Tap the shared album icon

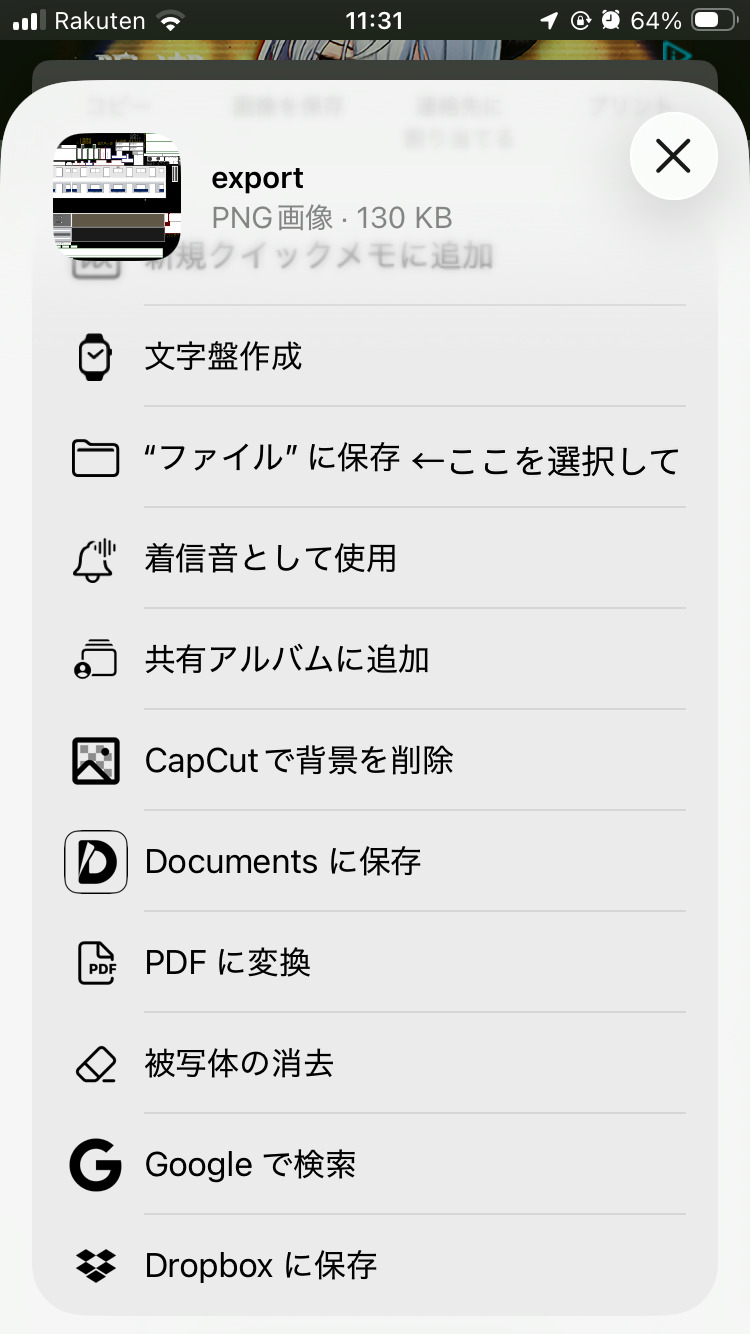[96, 660]
